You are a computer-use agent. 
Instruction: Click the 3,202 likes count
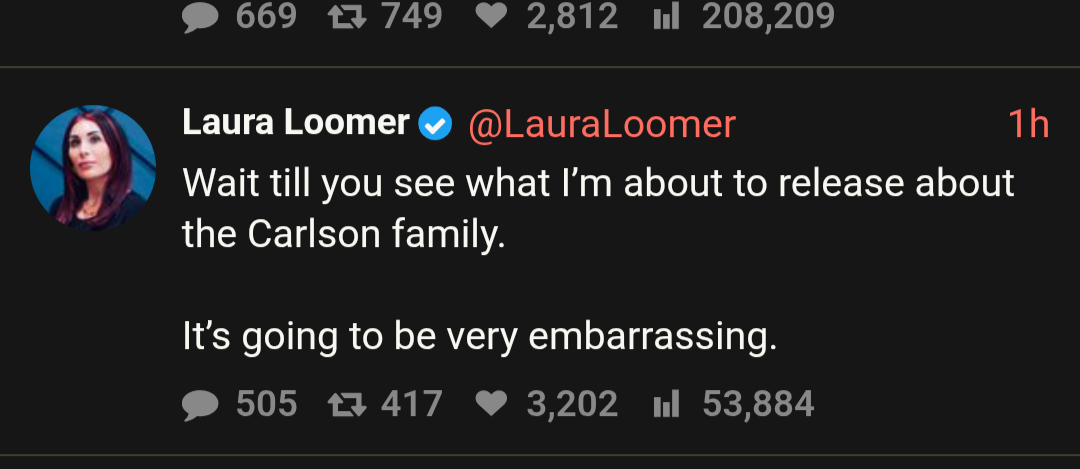(572, 404)
